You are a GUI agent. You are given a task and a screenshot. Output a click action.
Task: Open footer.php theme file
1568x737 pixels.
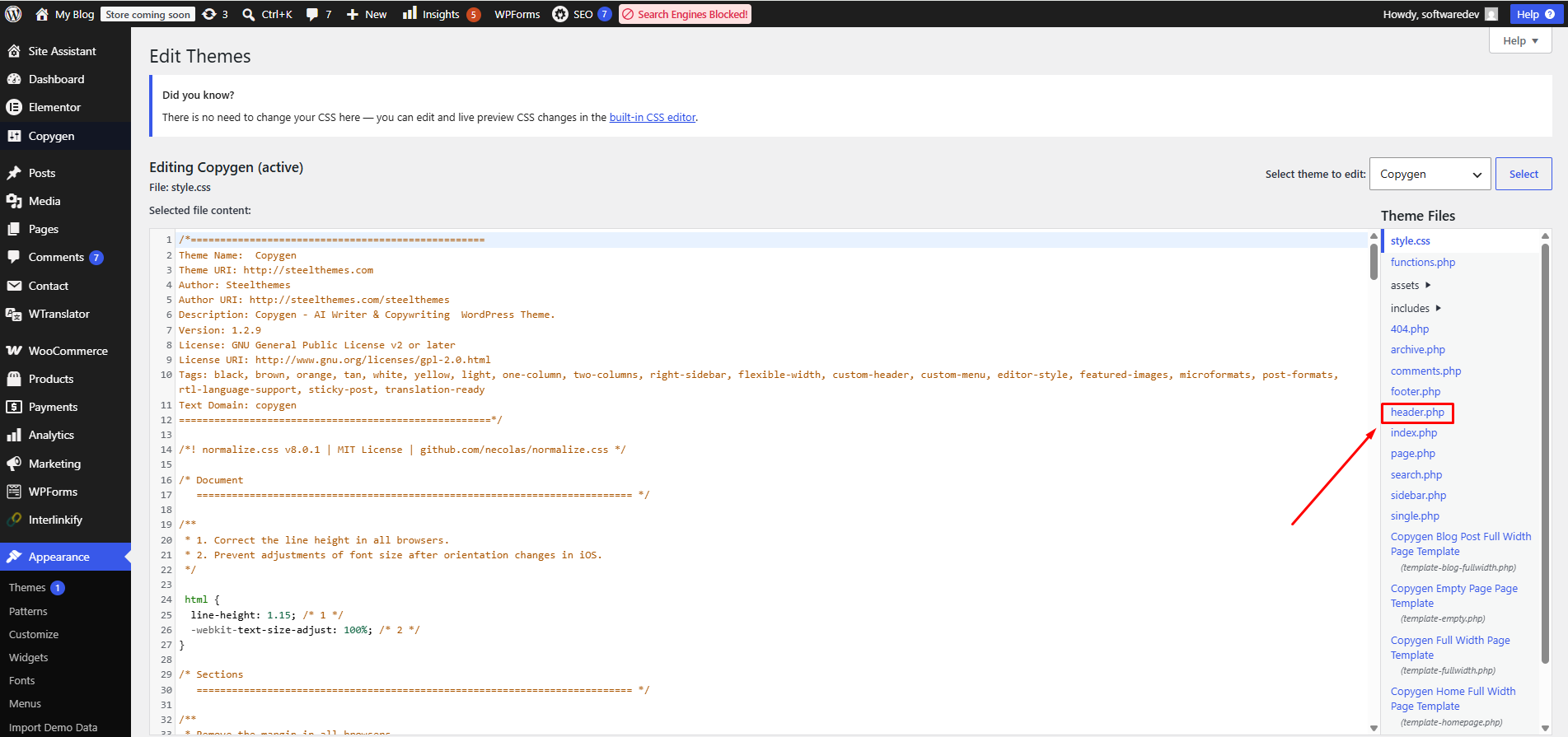1416,391
